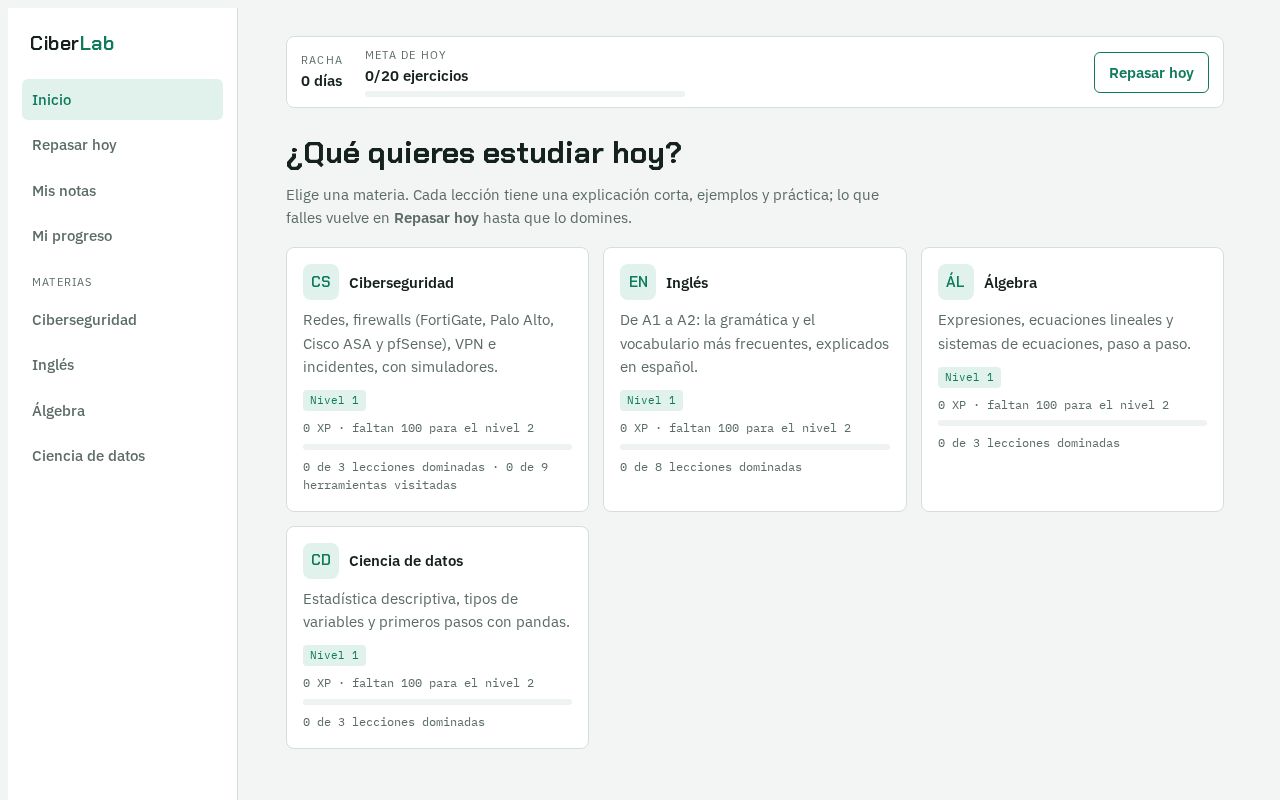The image size is (1280, 800).
Task: Select Inicio in the sidebar
Action: point(122,100)
